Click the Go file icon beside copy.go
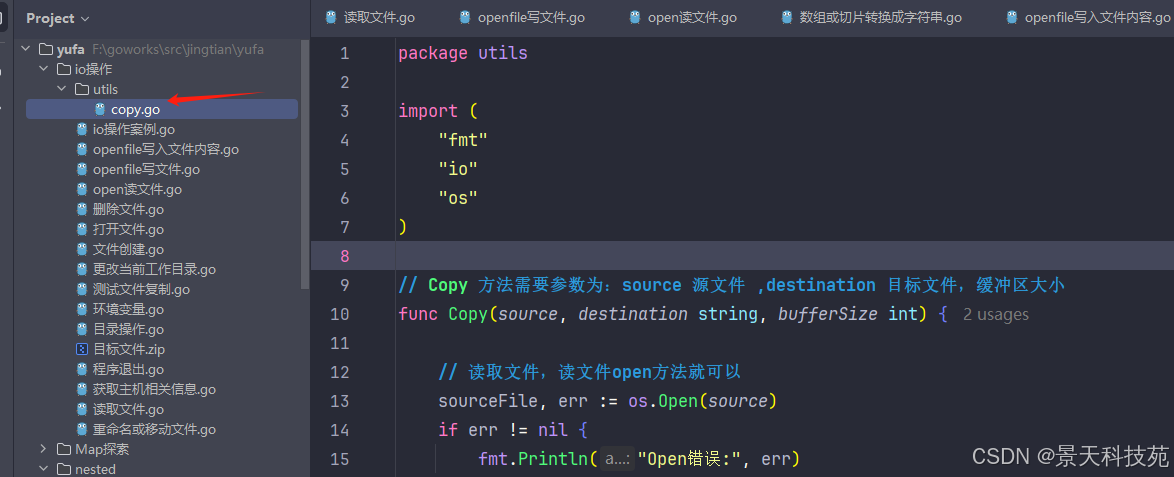Viewport: 1174px width, 477px height. click(99, 110)
